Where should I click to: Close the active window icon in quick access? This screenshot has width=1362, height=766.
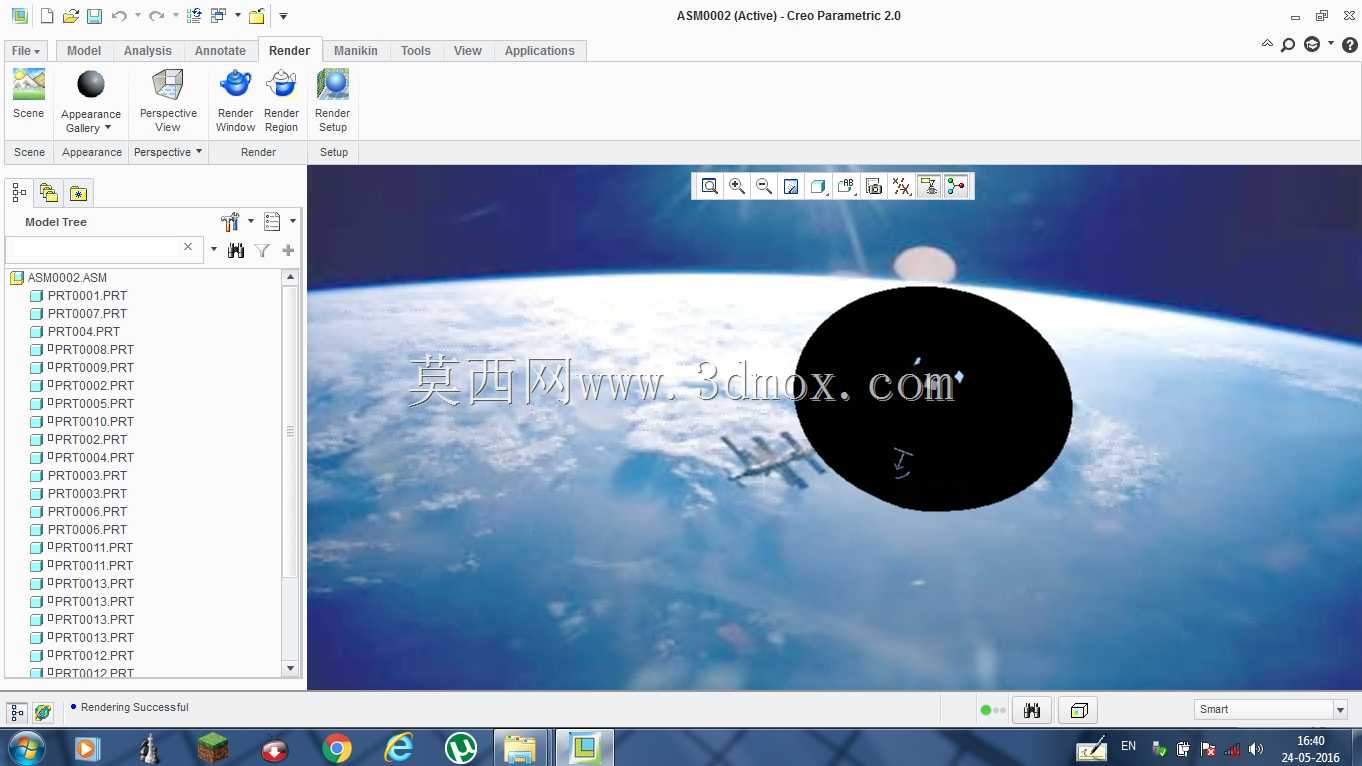pos(257,16)
